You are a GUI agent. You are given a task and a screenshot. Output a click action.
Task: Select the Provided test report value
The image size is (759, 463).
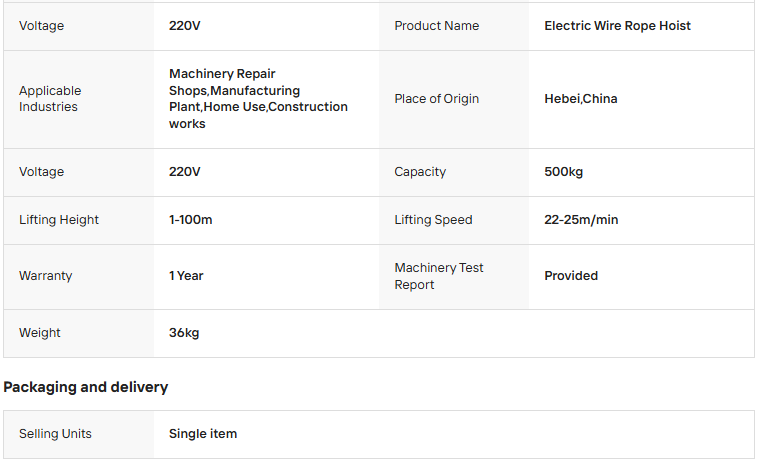[x=571, y=276]
